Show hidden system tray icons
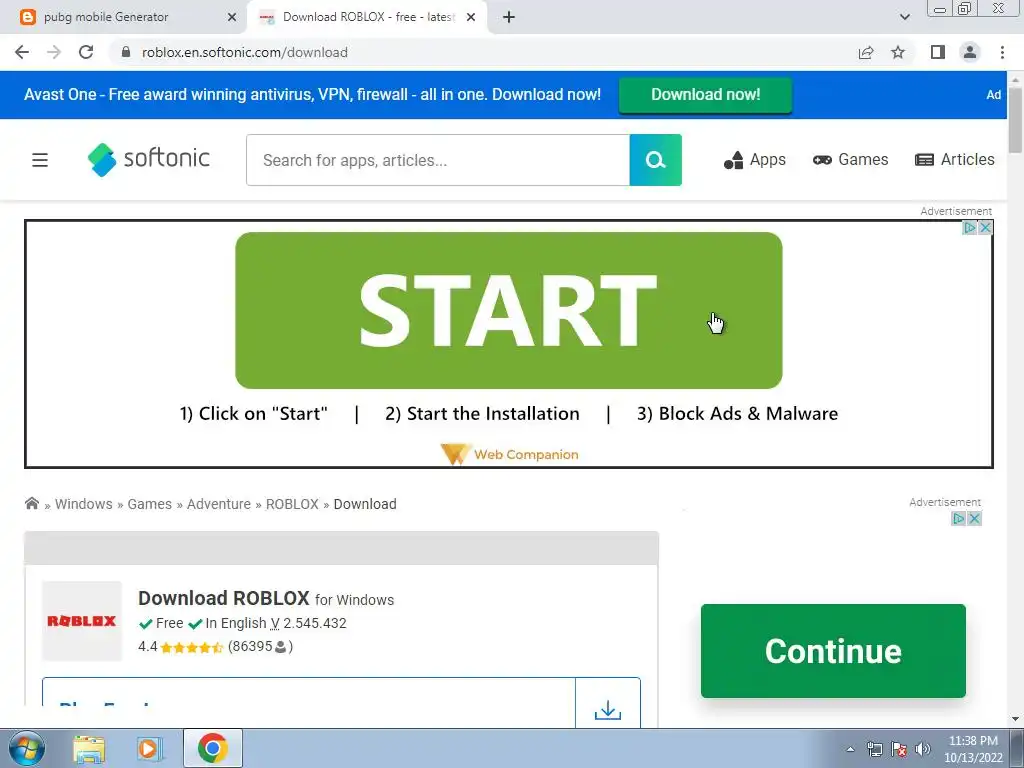The height and width of the screenshot is (768, 1024). click(850, 749)
